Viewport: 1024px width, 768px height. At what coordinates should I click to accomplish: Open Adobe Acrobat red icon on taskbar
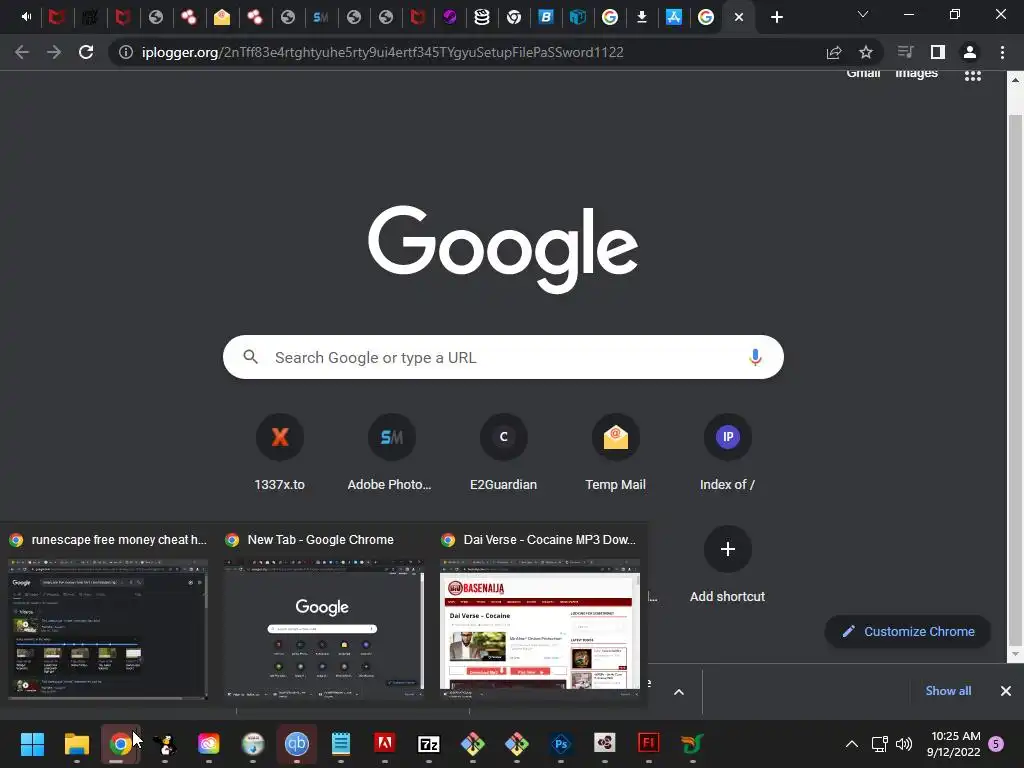[385, 744]
